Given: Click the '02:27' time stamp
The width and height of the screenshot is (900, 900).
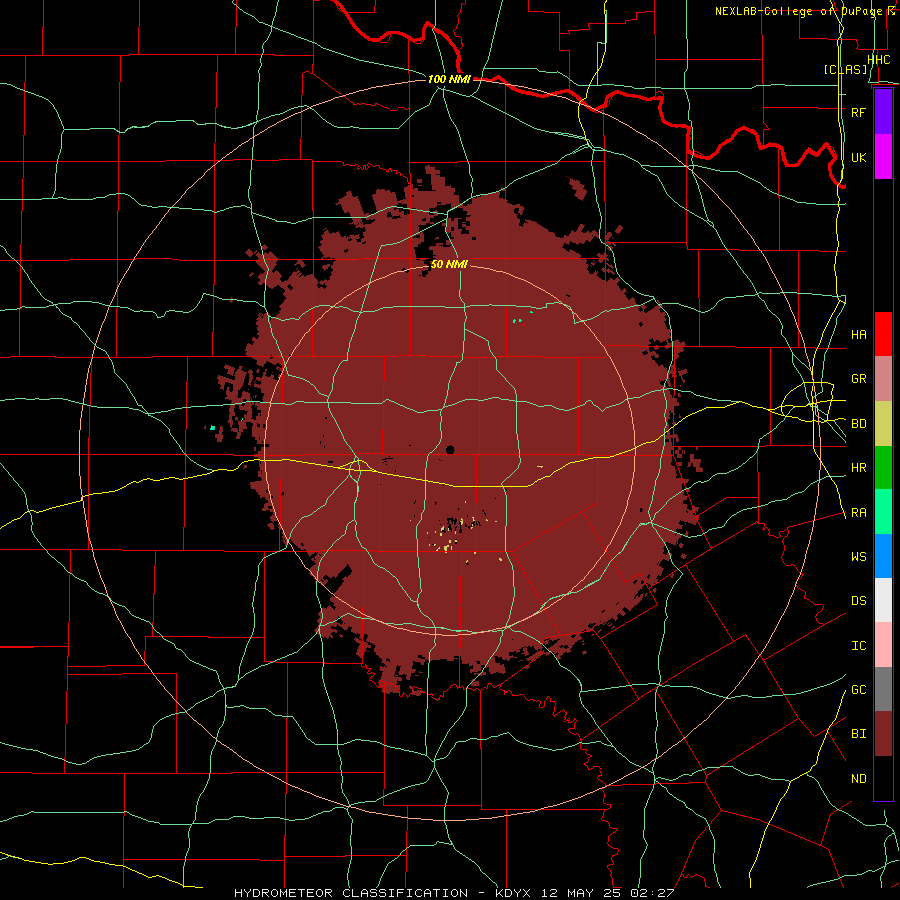Looking at the screenshot, I should tap(652, 893).
